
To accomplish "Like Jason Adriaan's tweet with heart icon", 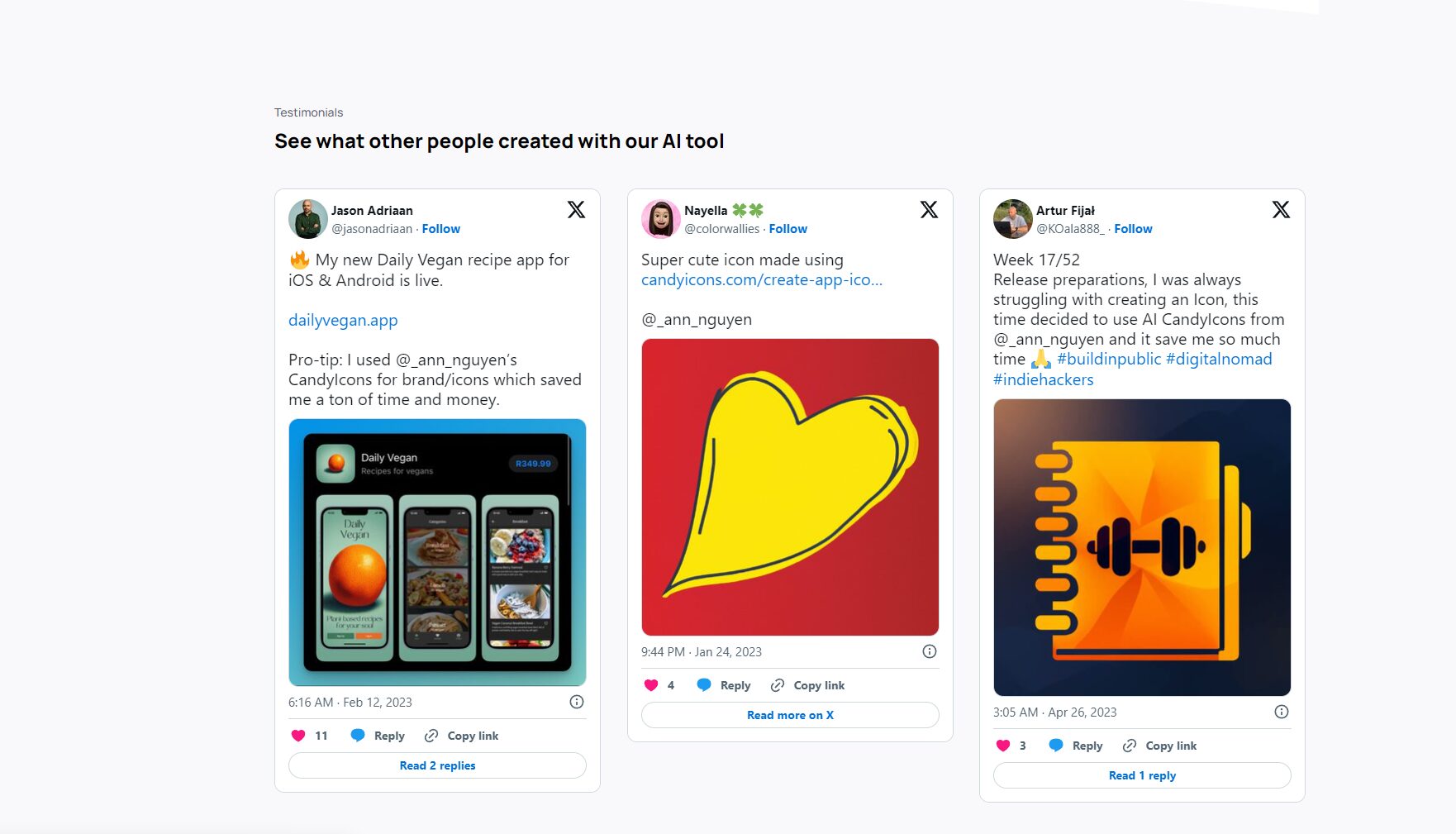I will point(298,736).
